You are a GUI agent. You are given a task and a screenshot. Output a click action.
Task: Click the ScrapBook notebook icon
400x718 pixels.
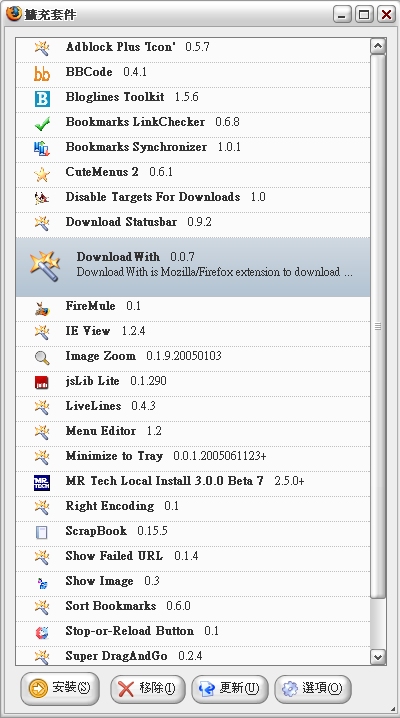tap(42, 532)
